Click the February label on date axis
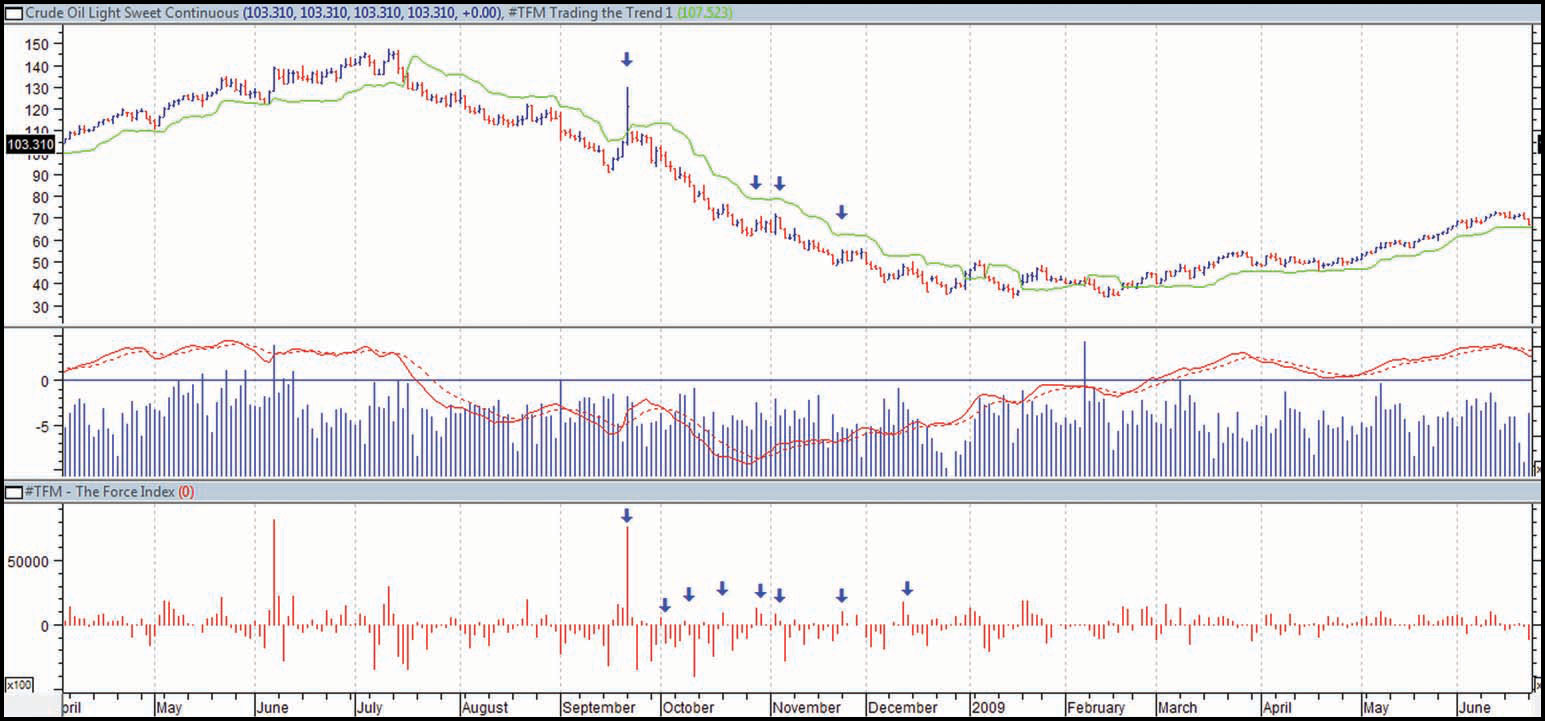The width and height of the screenshot is (1545, 721). (1097, 707)
